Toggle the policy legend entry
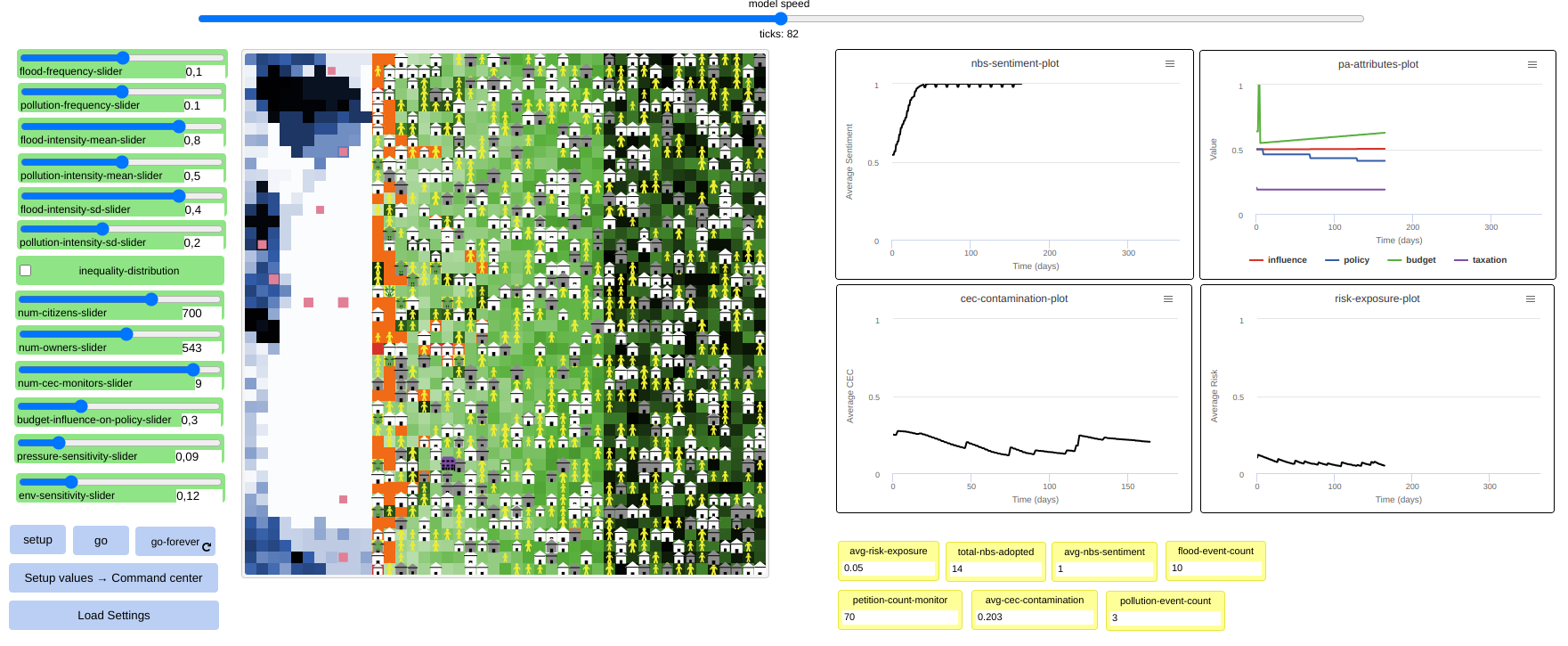1568x646 pixels. (x=1347, y=260)
